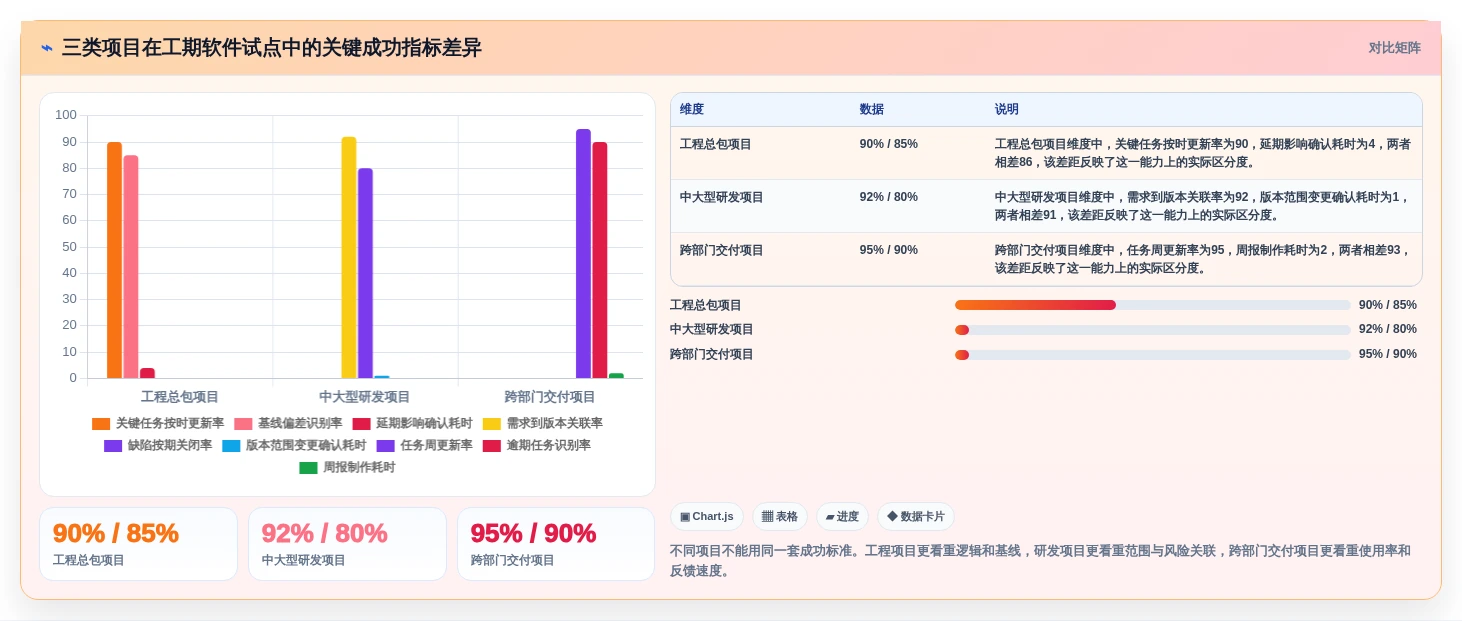Hide the 任务周更新率 legend series

424,446
